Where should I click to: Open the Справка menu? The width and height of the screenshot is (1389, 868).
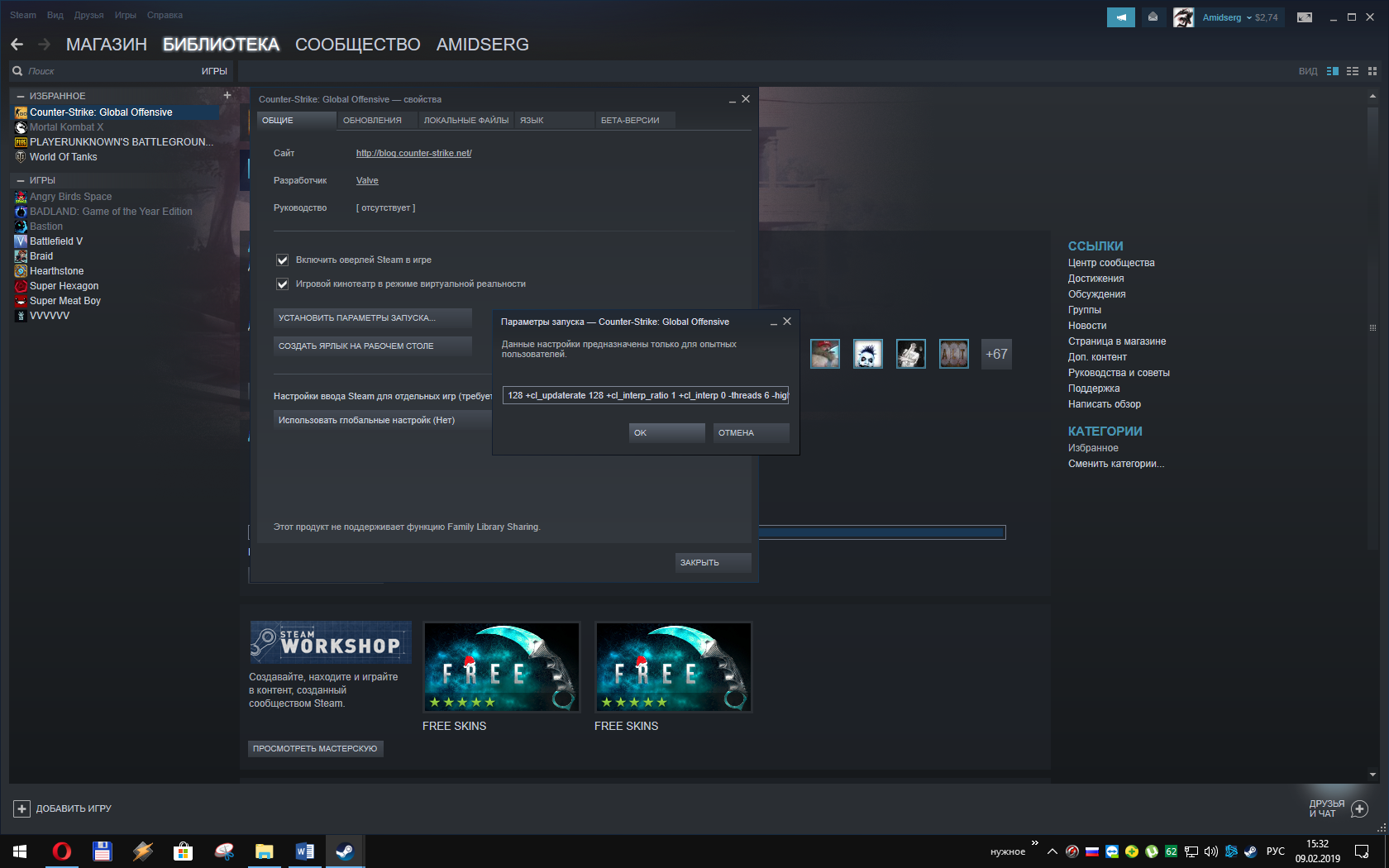click(x=165, y=15)
